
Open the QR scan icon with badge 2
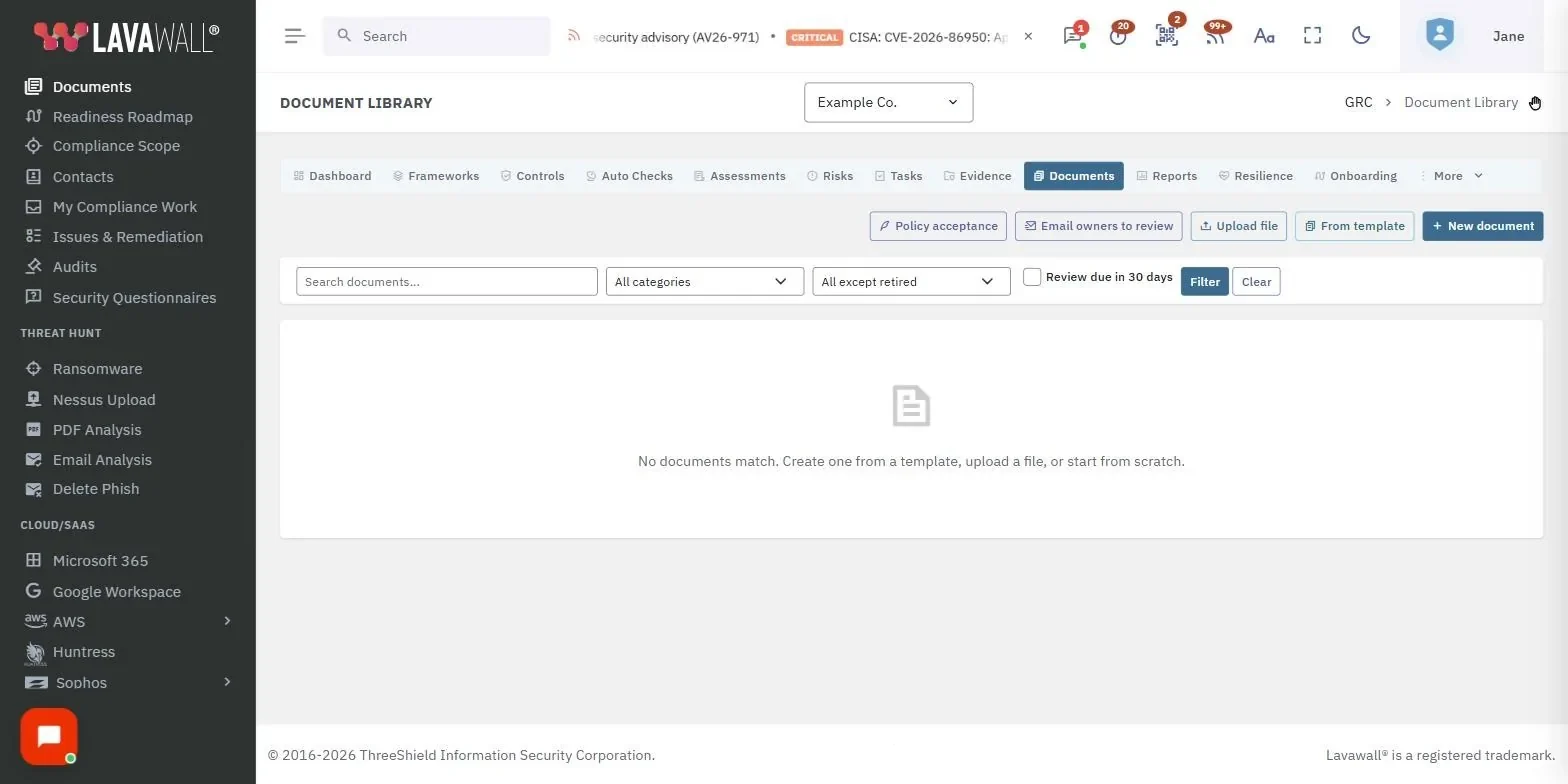coord(1167,36)
